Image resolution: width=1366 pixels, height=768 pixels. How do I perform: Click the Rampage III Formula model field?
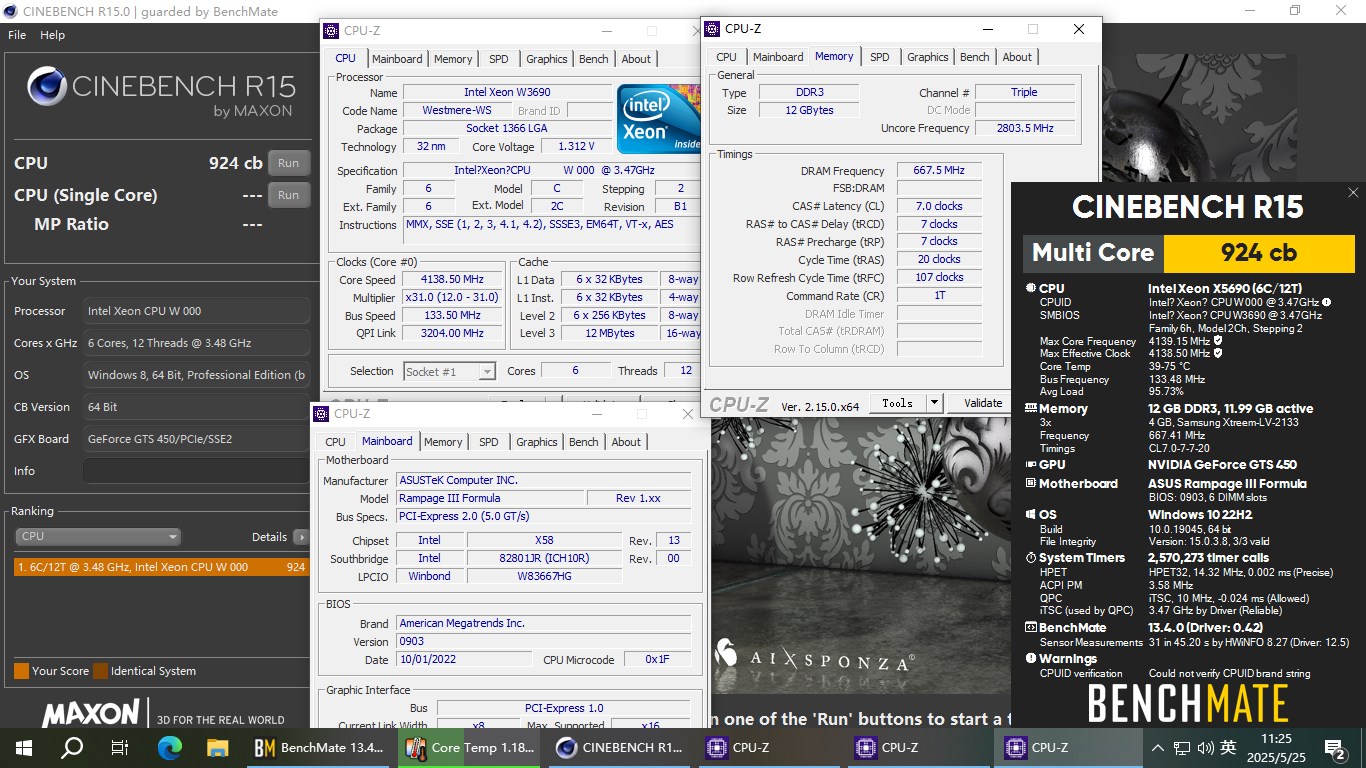coord(489,498)
